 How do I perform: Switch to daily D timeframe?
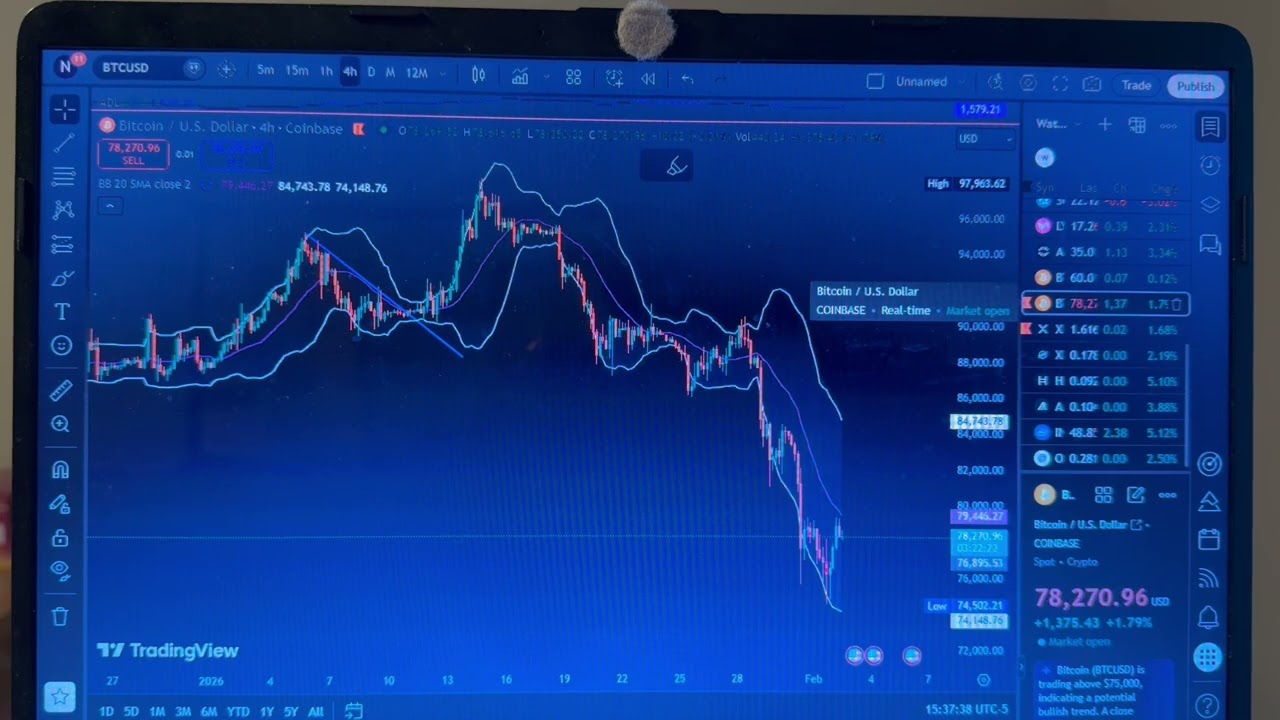click(x=371, y=72)
